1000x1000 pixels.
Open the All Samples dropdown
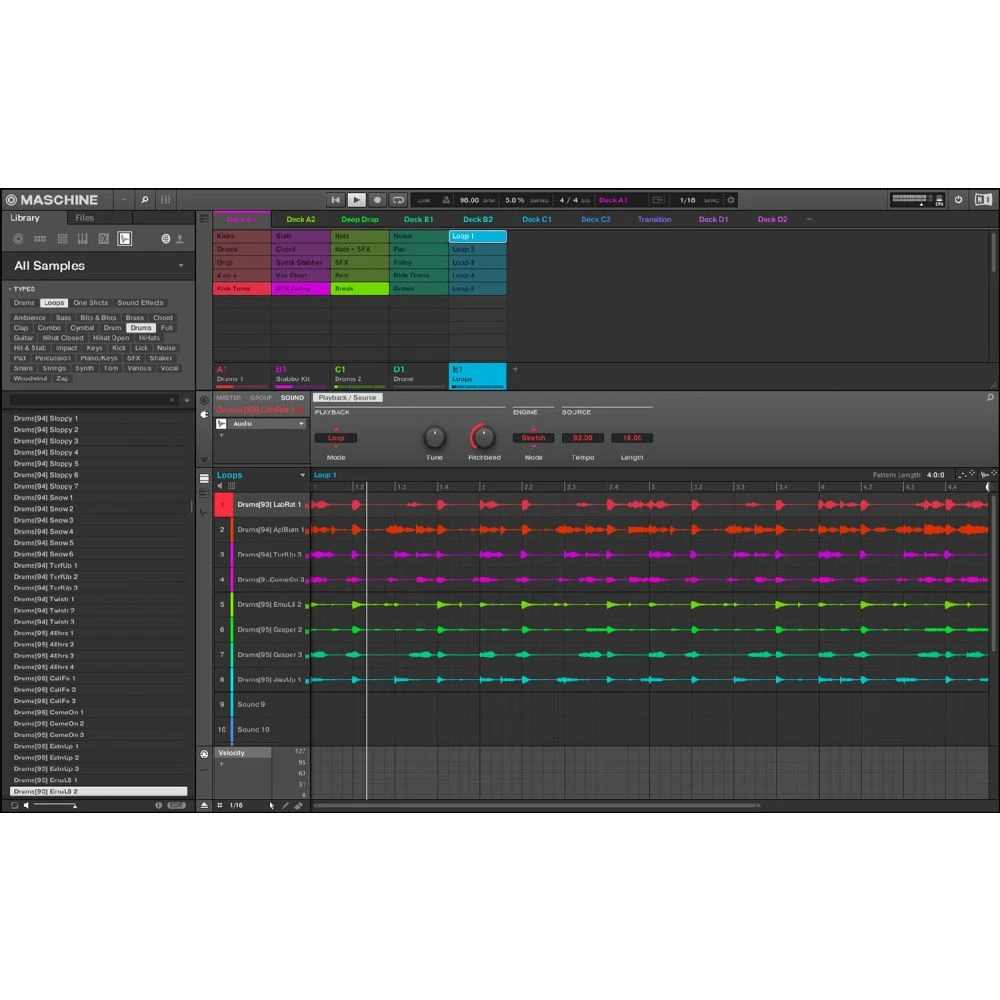click(97, 266)
